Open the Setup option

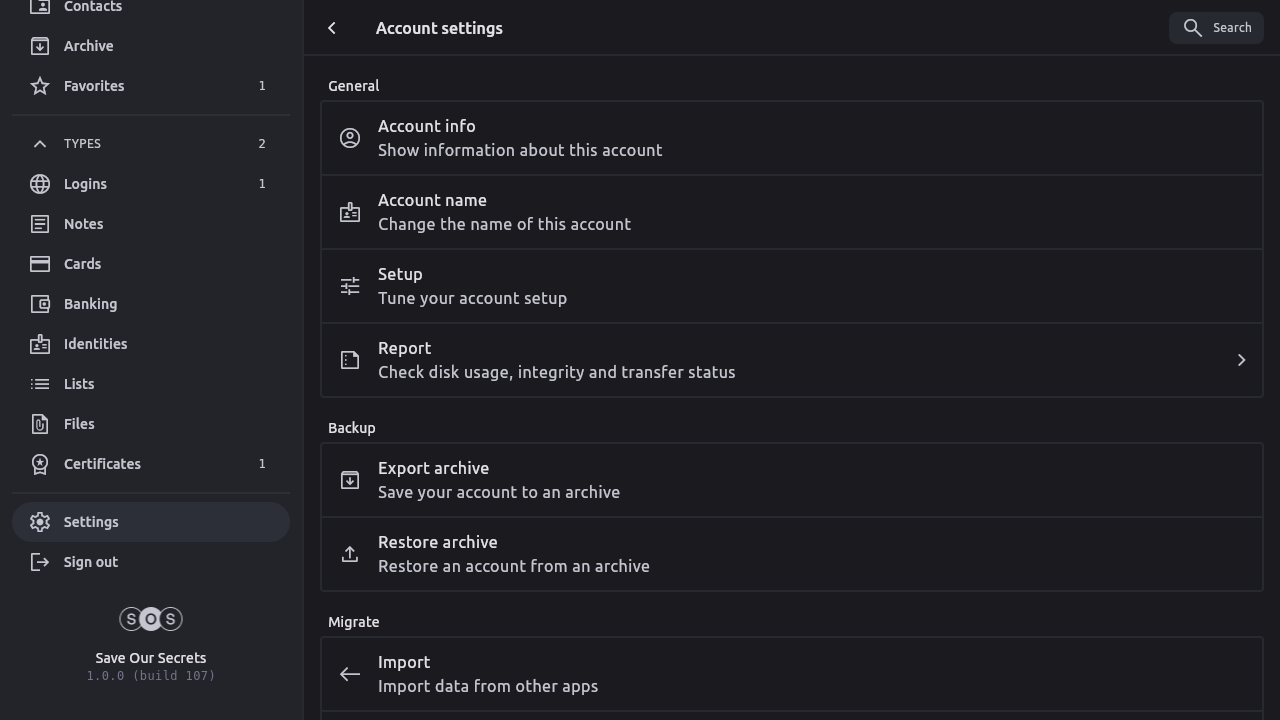pyautogui.click(x=791, y=286)
